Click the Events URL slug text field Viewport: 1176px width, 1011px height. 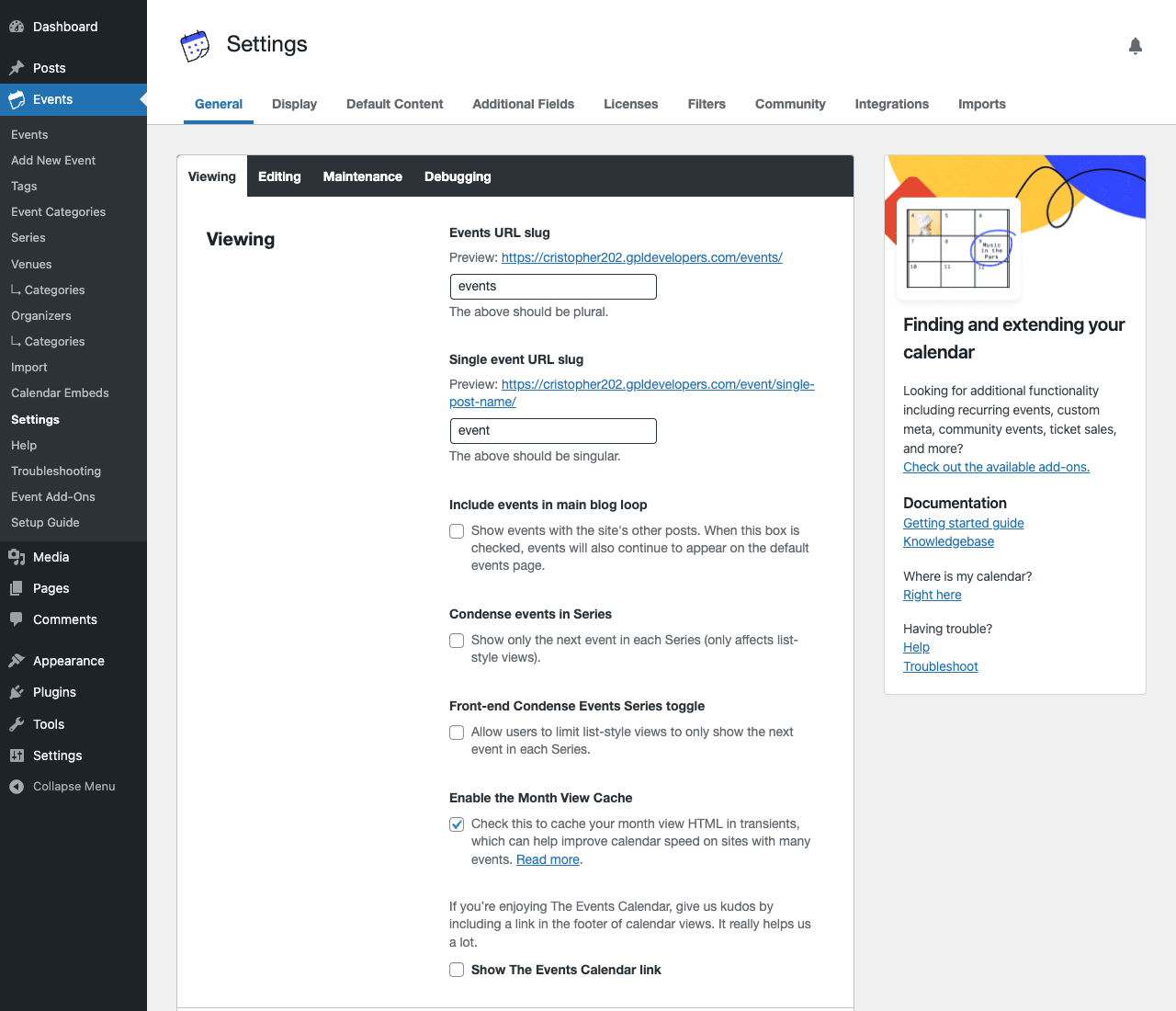[x=553, y=287]
